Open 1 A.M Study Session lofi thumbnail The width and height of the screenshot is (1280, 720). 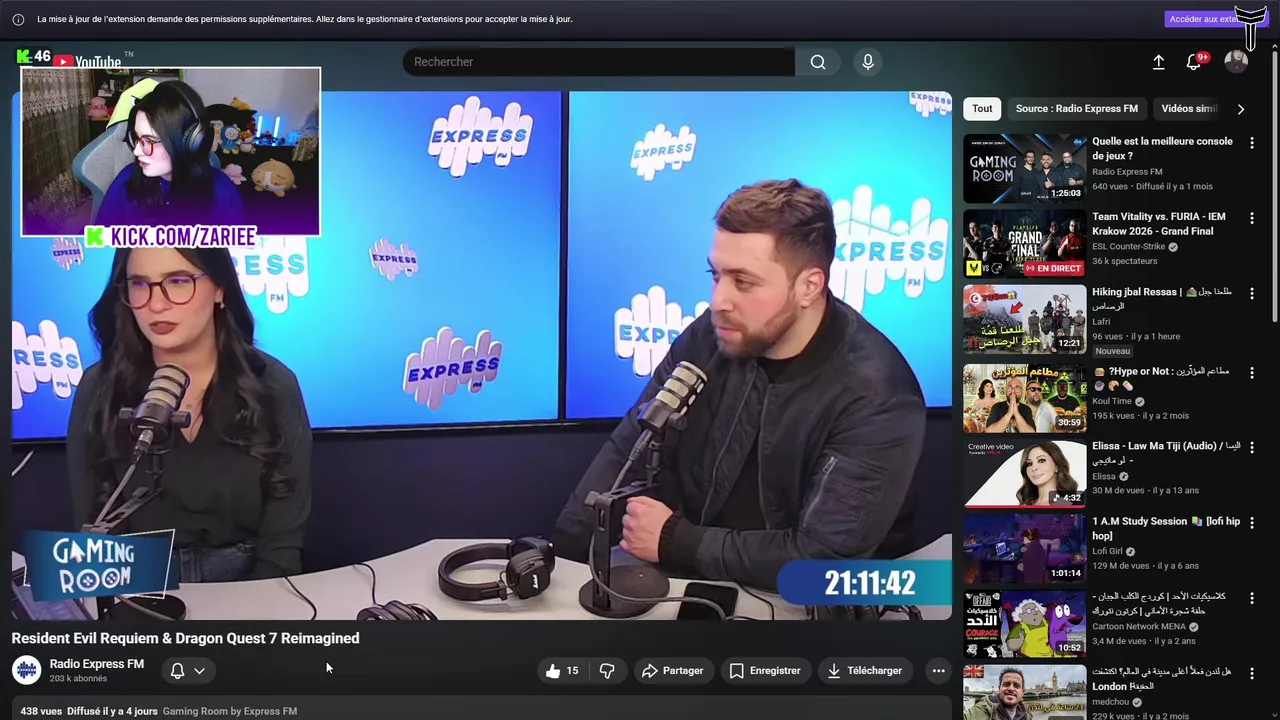(x=1024, y=548)
